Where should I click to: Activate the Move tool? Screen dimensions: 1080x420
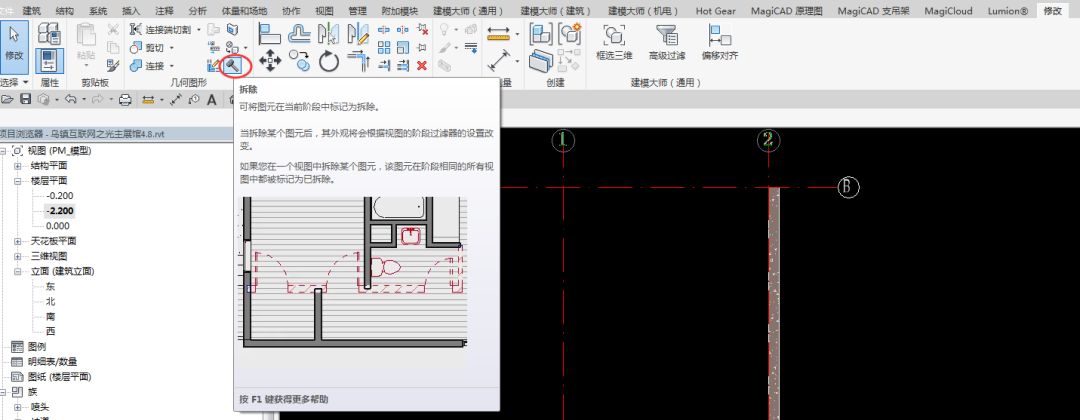[x=269, y=62]
